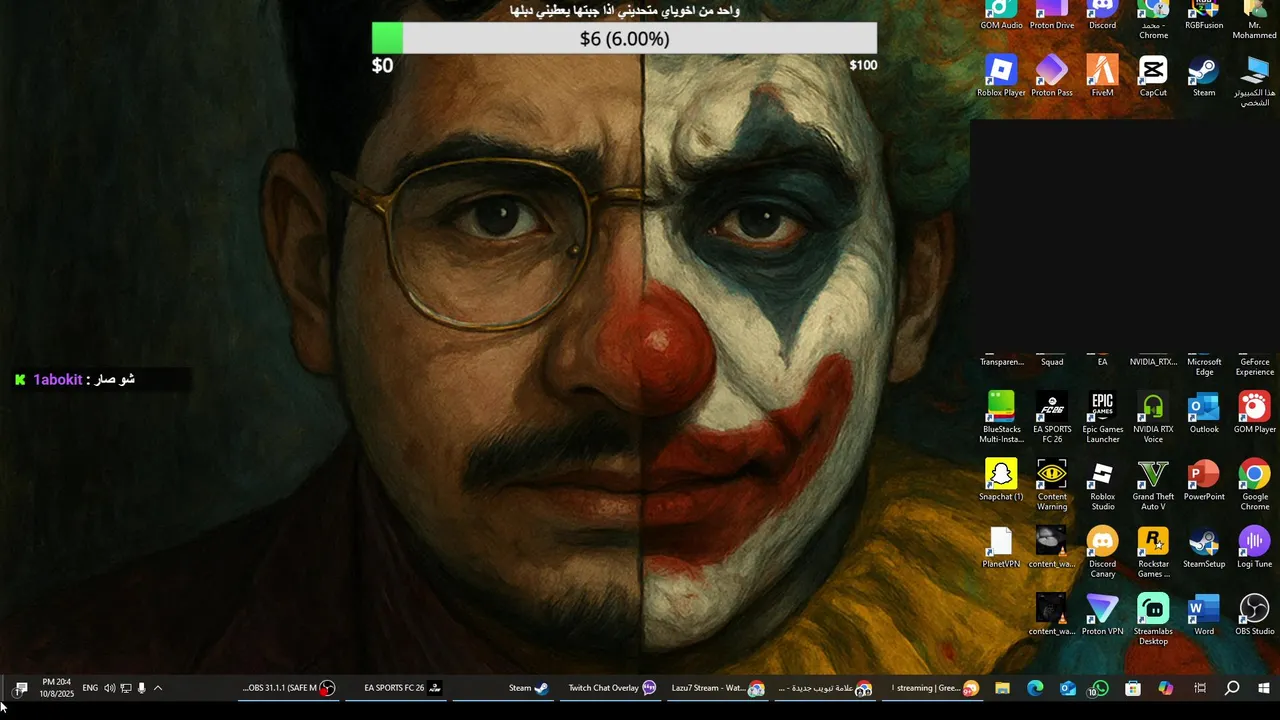The width and height of the screenshot is (1280, 720).
Task: Switch to the streaming Chrome taskbar window
Action: tap(934, 688)
